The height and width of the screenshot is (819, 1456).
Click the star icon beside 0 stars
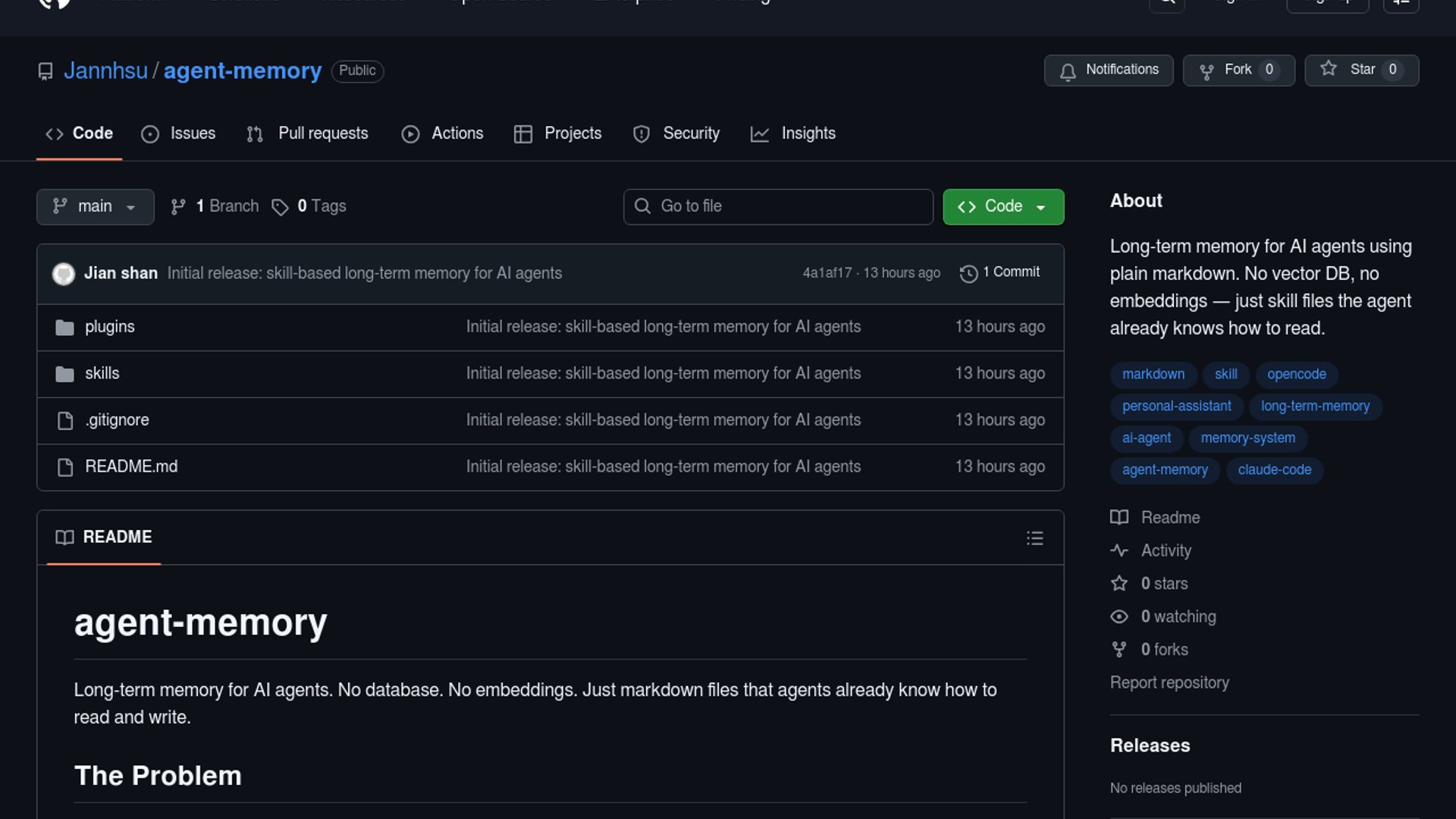tap(1119, 583)
